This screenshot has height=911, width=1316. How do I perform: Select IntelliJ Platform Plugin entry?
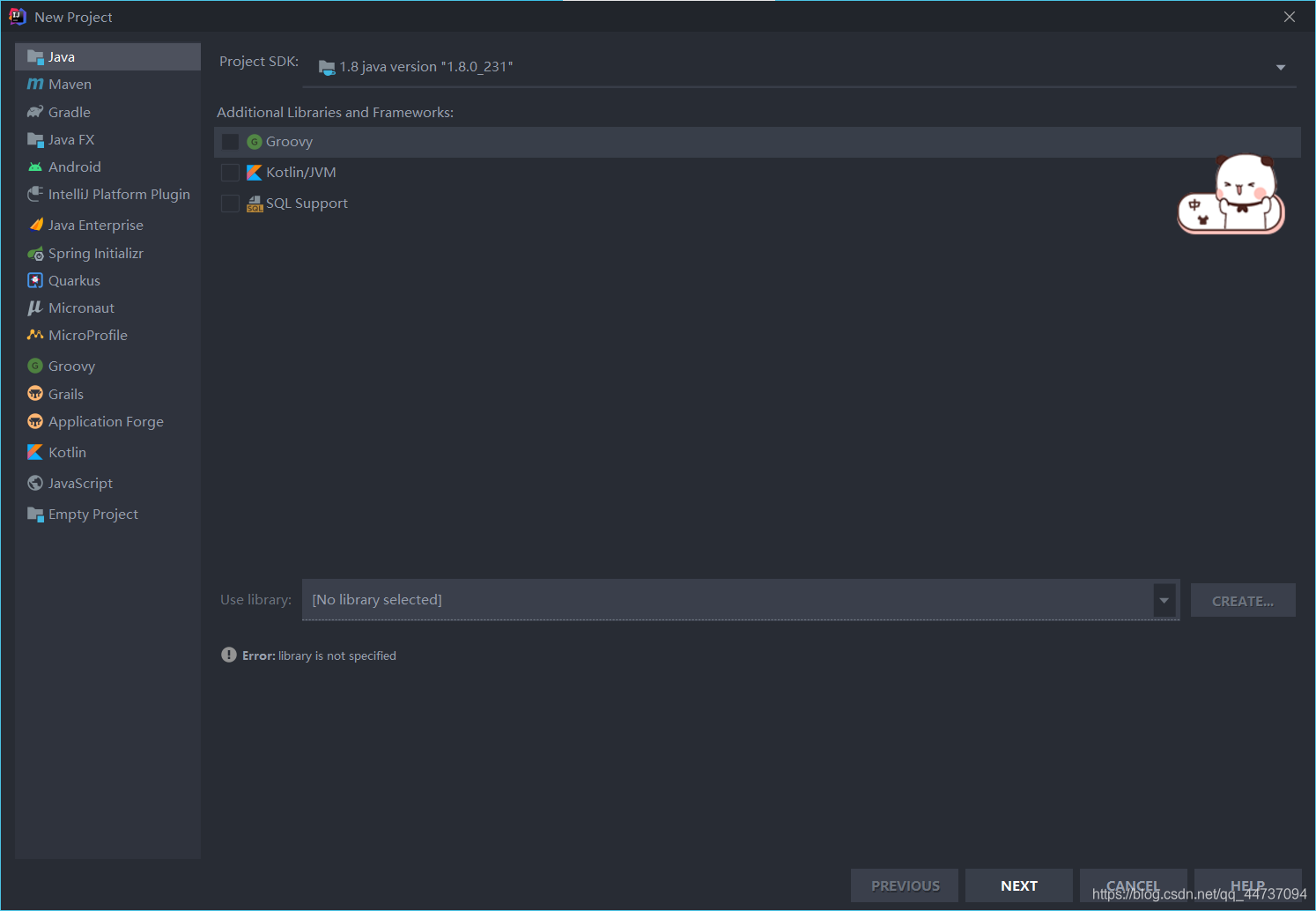107,194
